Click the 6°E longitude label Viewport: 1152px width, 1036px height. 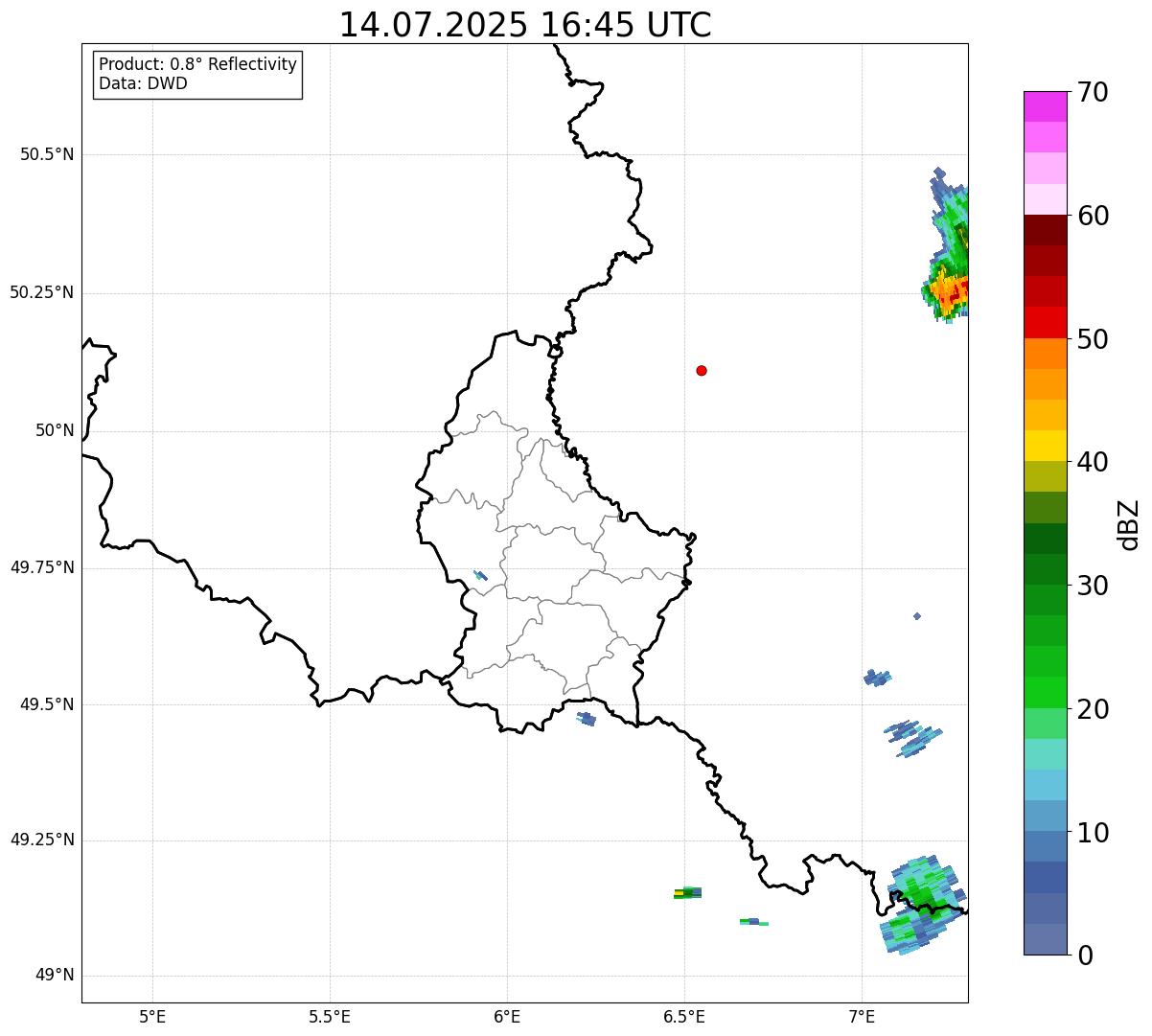pos(507,1017)
